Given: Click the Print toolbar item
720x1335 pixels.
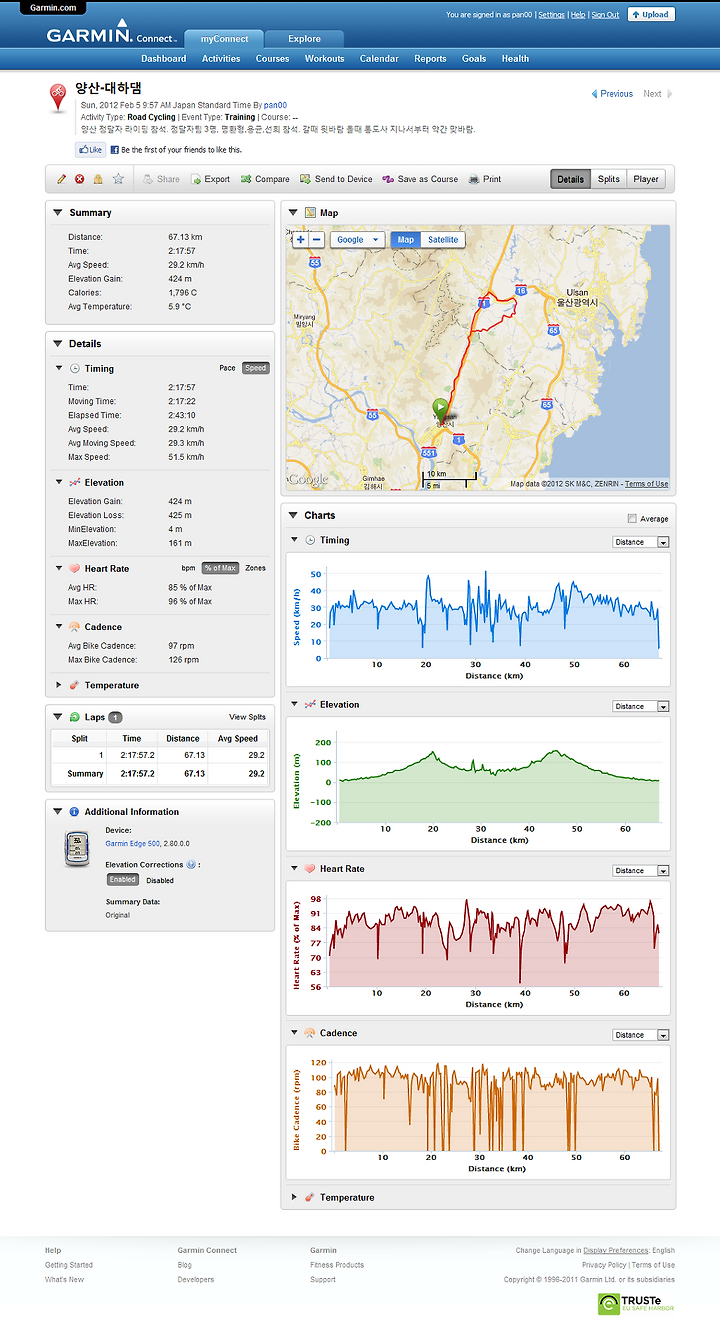Looking at the screenshot, I should tap(485, 179).
